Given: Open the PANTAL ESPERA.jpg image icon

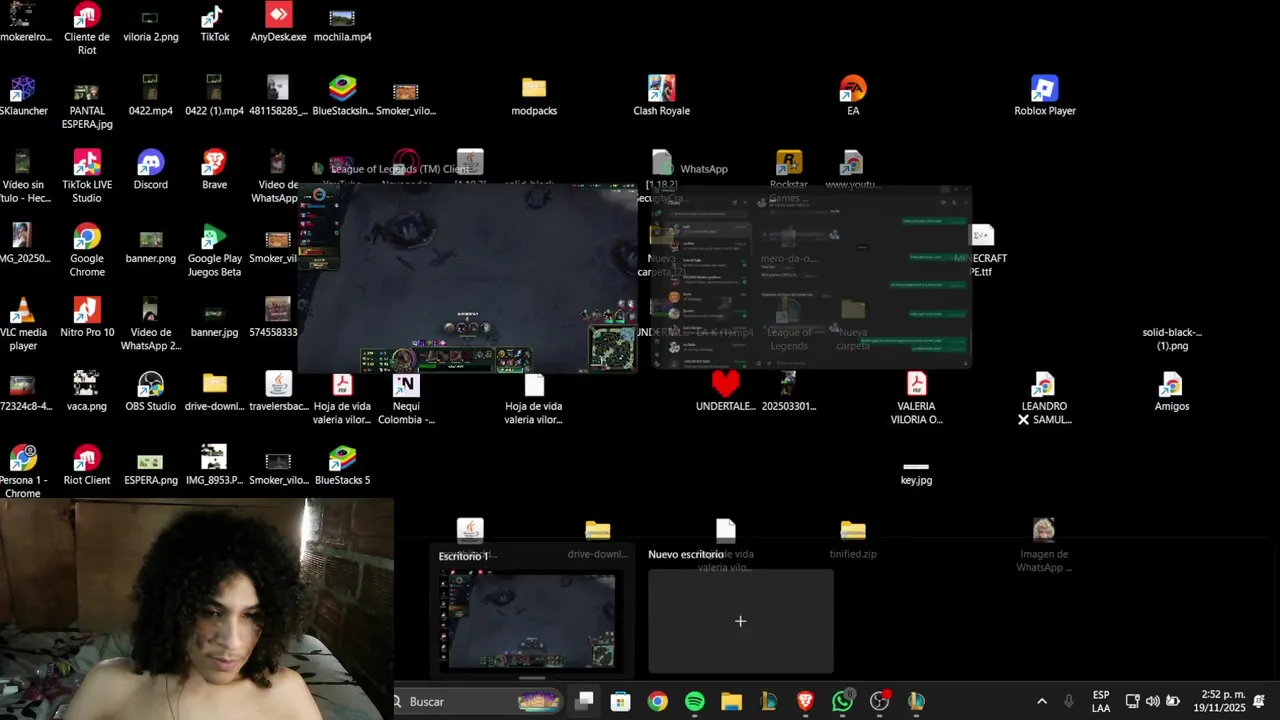Looking at the screenshot, I should tap(87, 103).
